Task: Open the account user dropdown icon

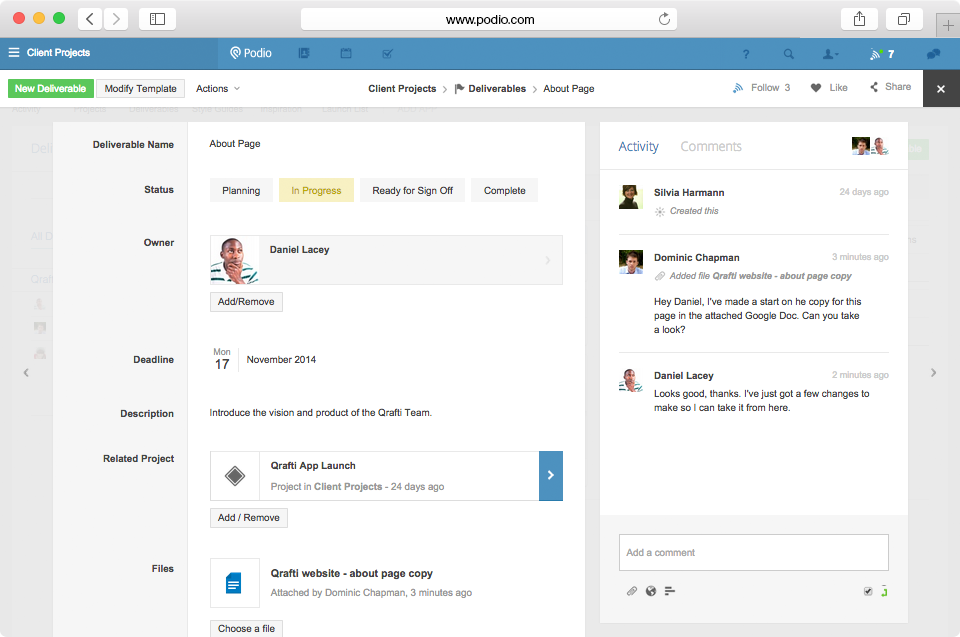Action: [830, 54]
